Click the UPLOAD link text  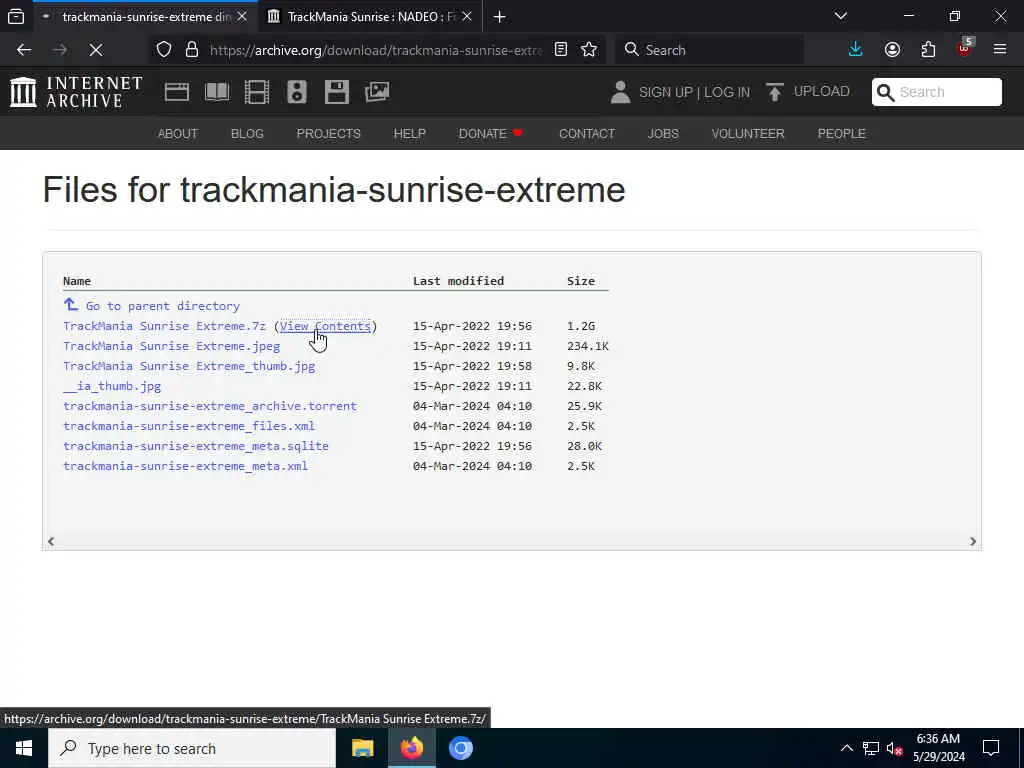tap(822, 91)
